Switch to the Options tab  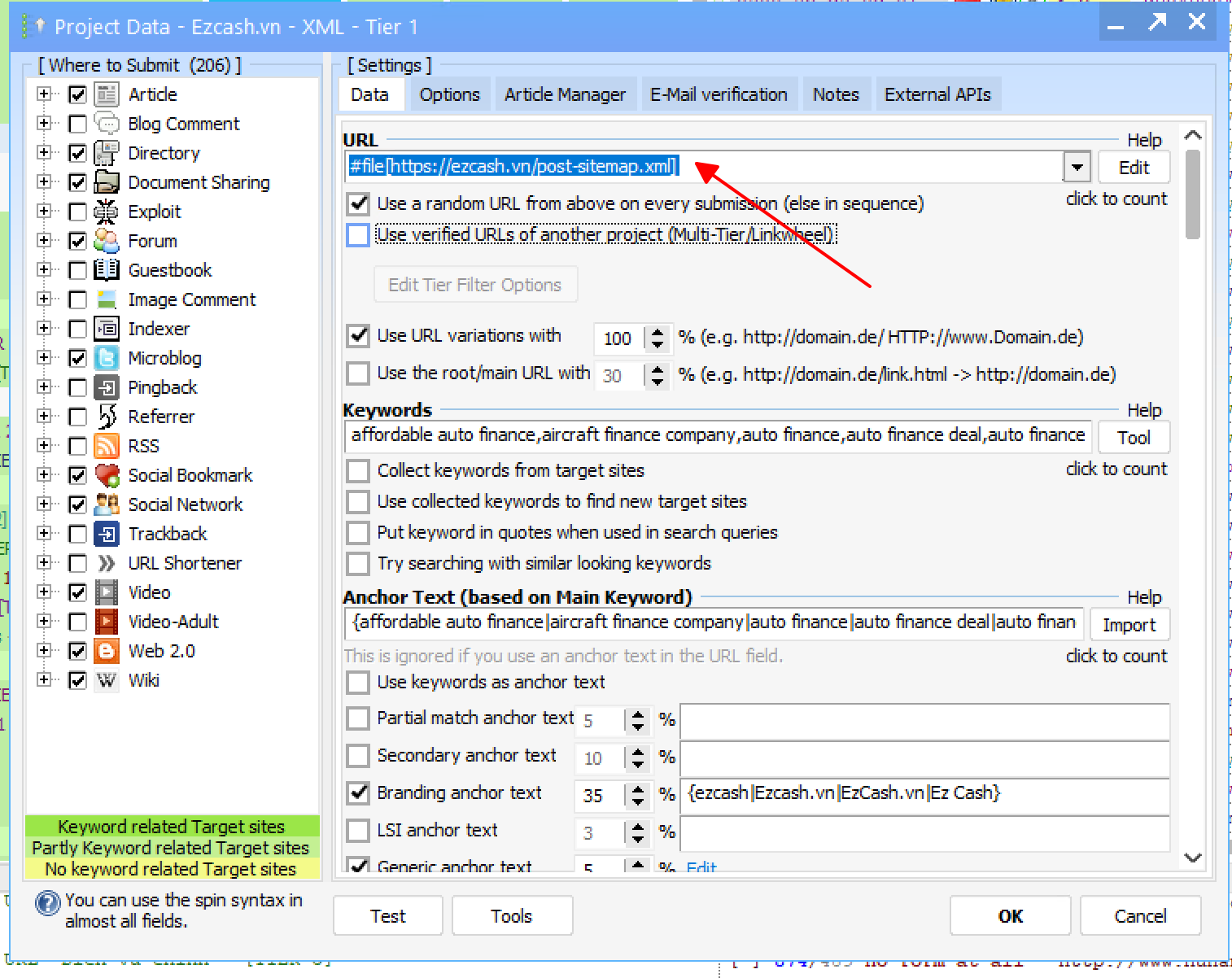pos(450,94)
